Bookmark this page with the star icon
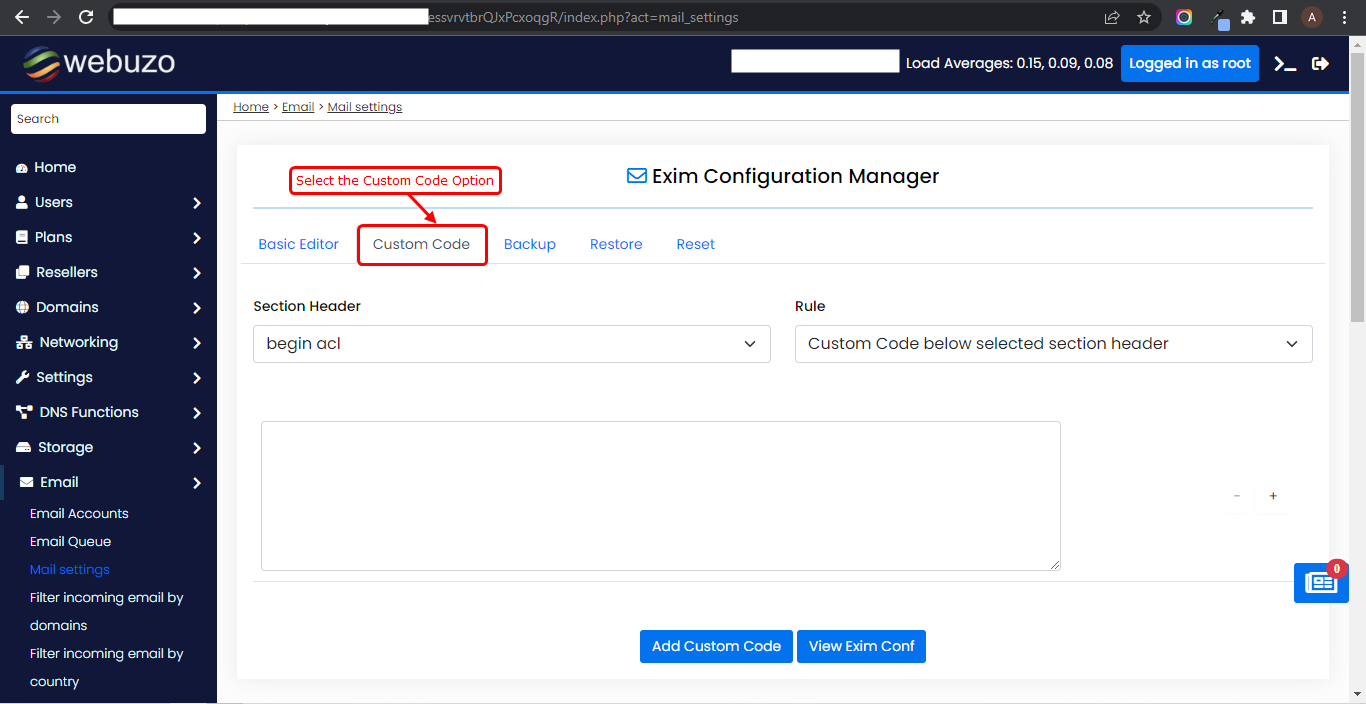Viewport: 1366px width, 704px height. [1144, 17]
